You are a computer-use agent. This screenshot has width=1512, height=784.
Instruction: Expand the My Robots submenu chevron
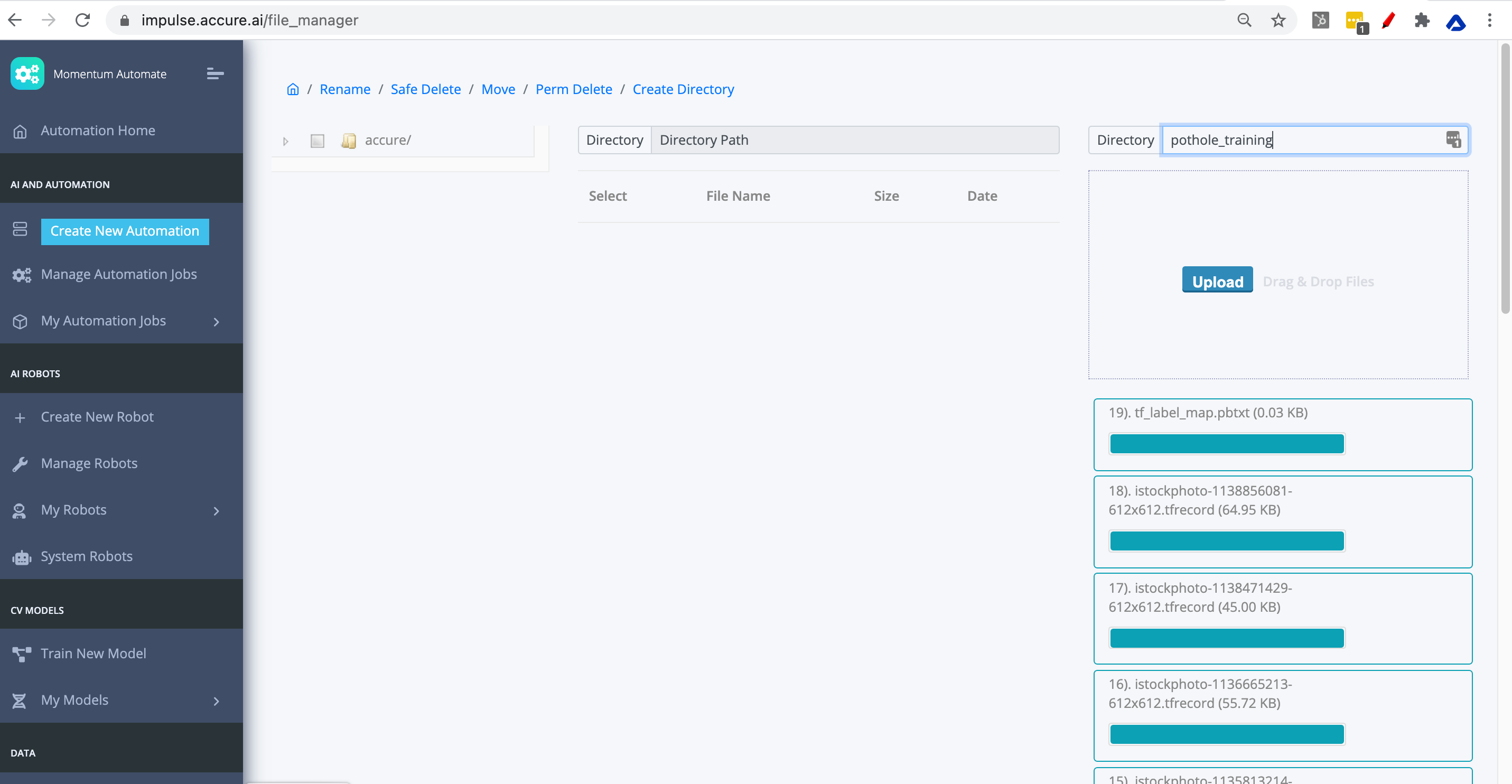[216, 510]
